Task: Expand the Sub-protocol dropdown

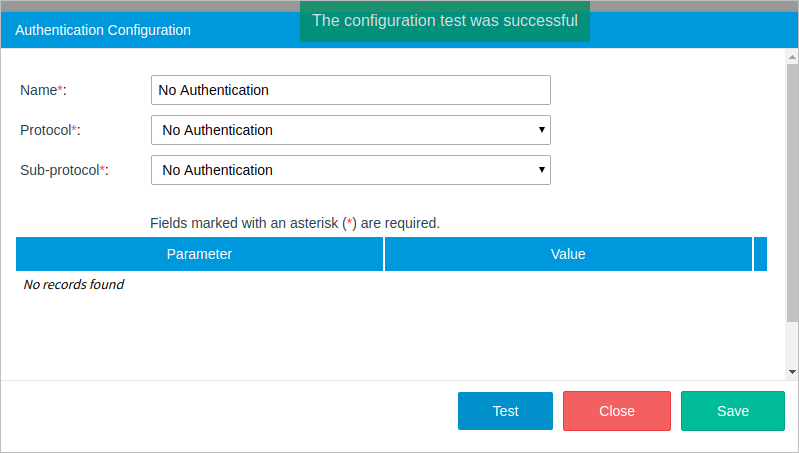Action: (350, 170)
